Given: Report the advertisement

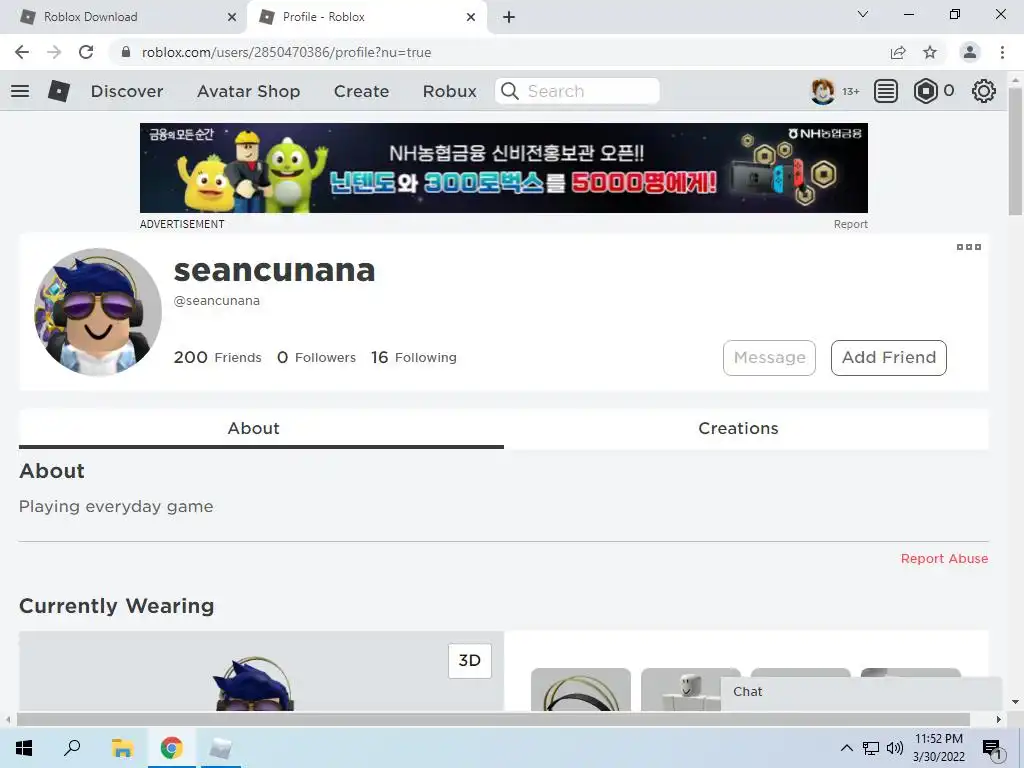Looking at the screenshot, I should coord(850,224).
